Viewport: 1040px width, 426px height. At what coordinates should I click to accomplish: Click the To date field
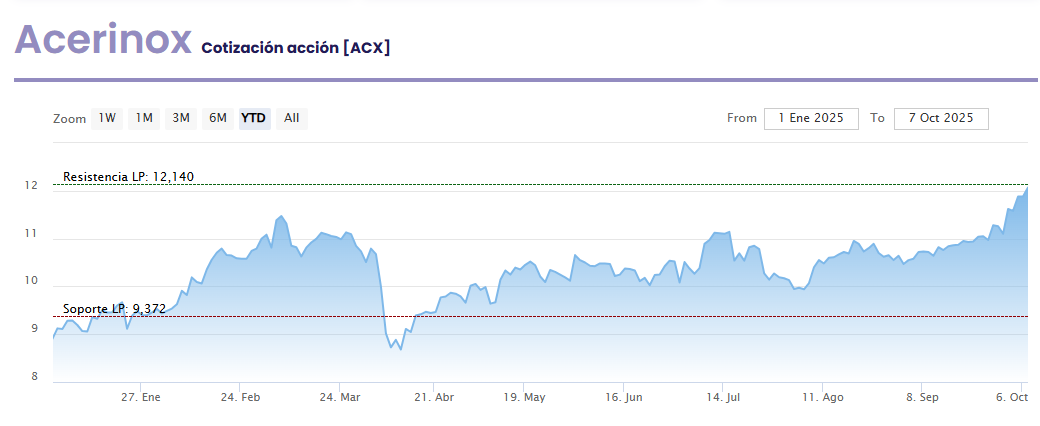click(940, 118)
